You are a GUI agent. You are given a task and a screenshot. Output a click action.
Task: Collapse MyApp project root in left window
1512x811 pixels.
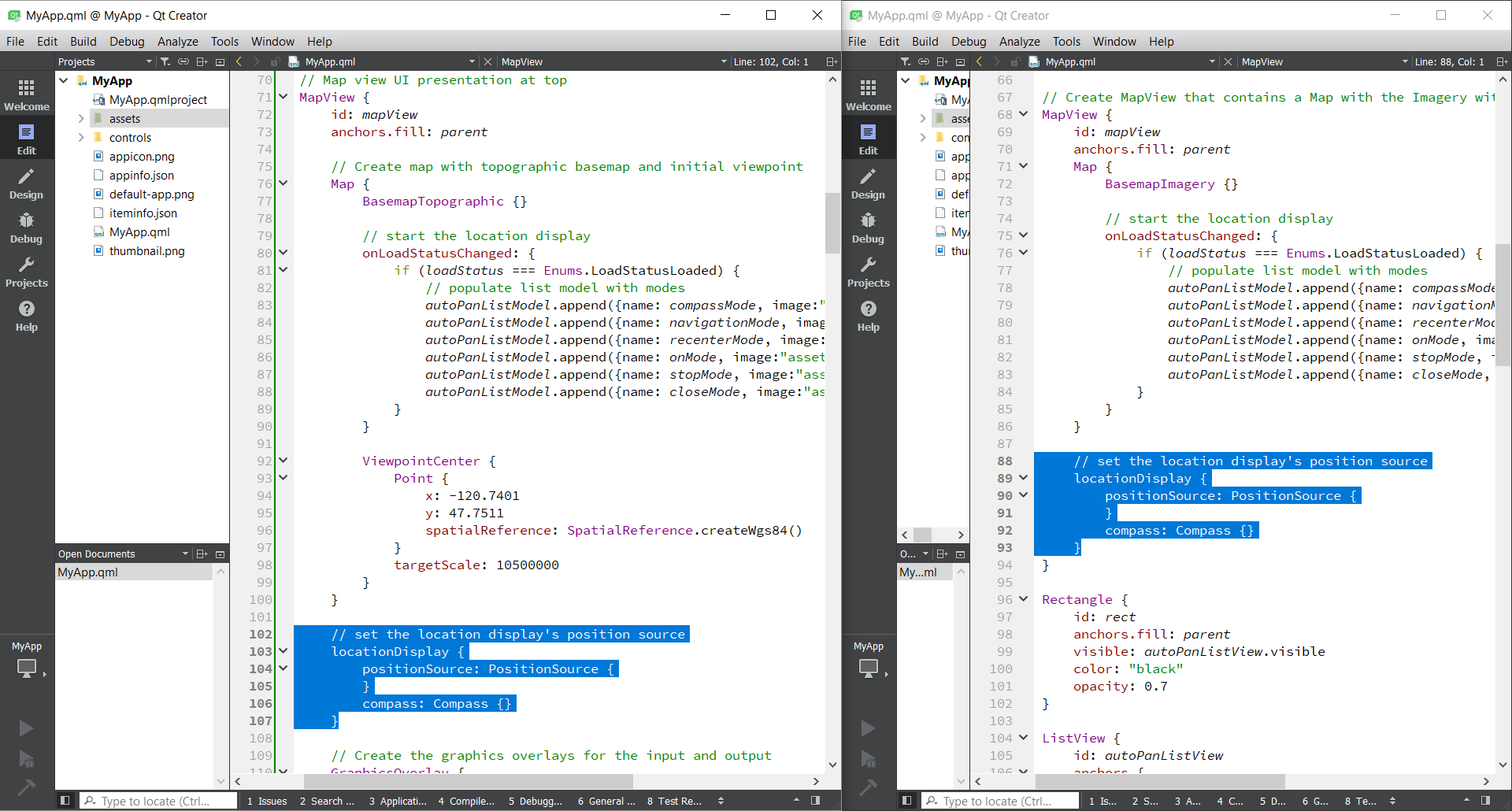pos(64,80)
